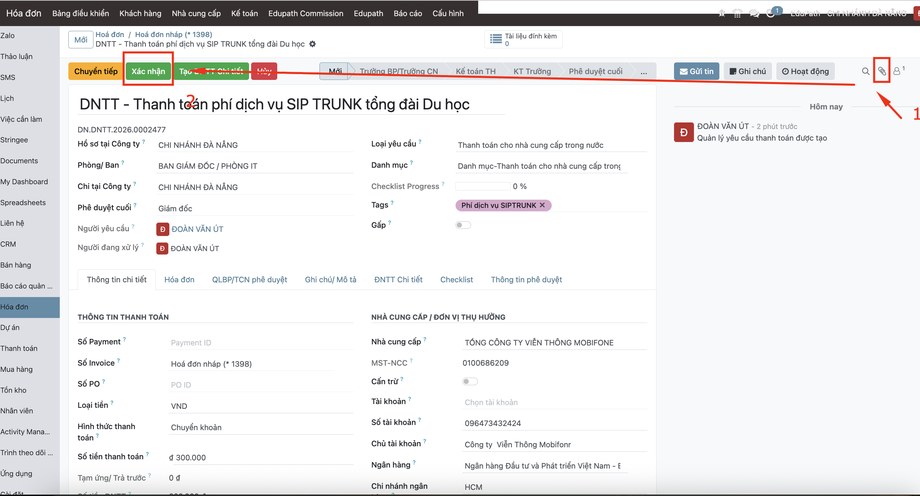Viewport: 920px width, 496px height.
Task: Select the Kế toán TH status stage
Action: point(475,72)
